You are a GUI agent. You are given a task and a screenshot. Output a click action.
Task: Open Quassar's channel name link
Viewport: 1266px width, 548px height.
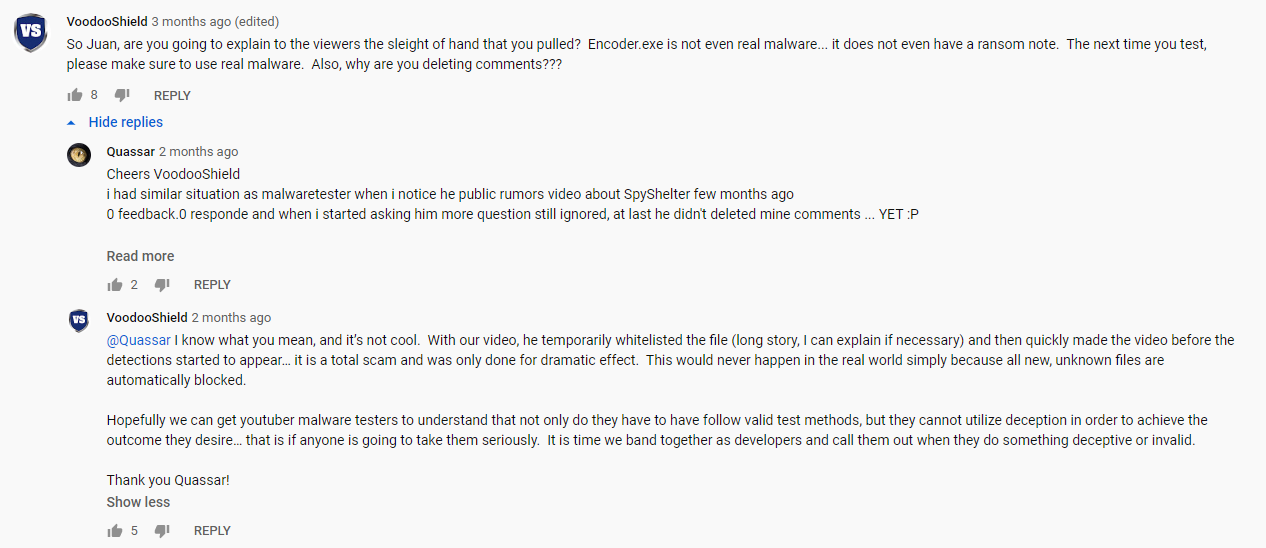pos(130,152)
